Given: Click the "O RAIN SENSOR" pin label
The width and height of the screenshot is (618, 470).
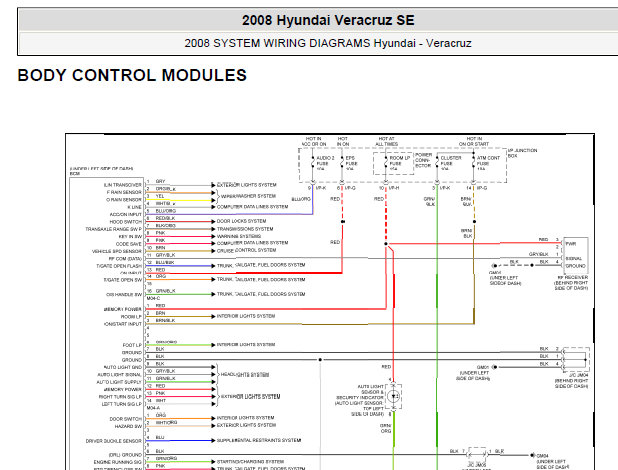Looking at the screenshot, I should tap(124, 200).
